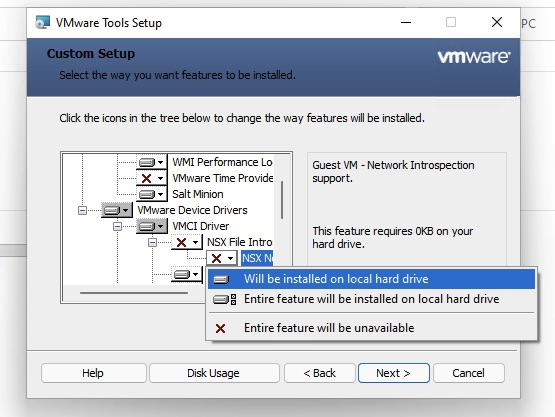Open NSX File Introspection install dropdown
555x417 pixels.
point(187,242)
